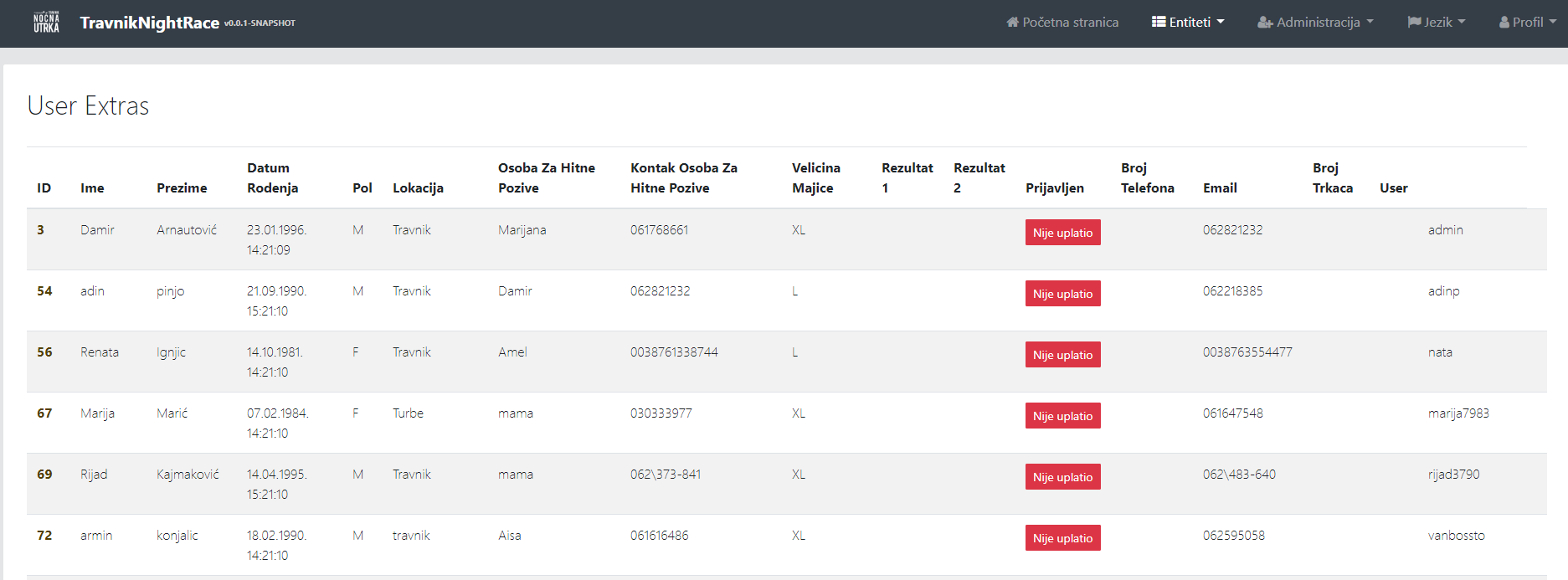Select the adinp user cell
The height and width of the screenshot is (580, 1568).
point(1444,291)
